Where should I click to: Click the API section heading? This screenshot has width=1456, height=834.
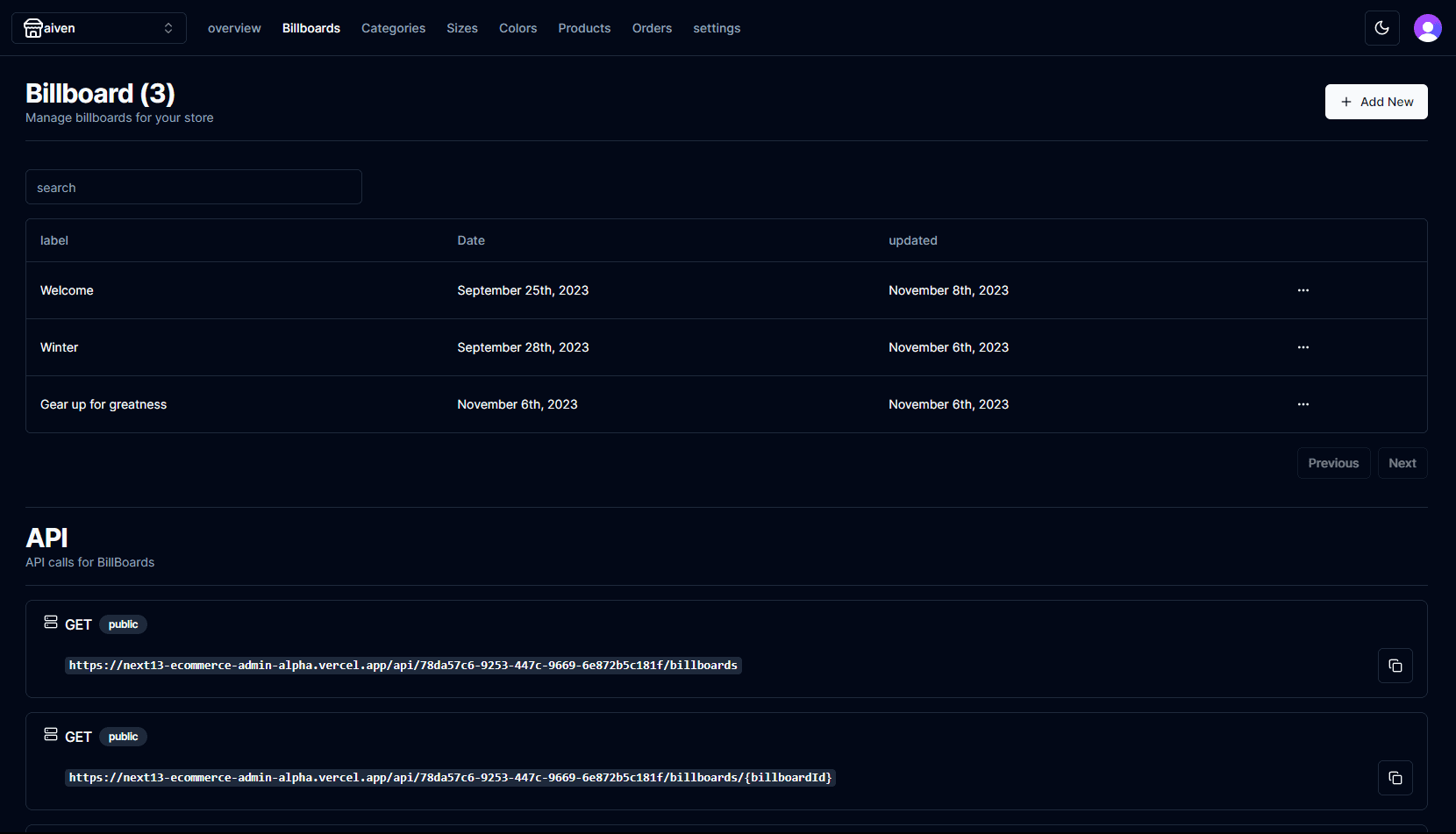[x=46, y=538]
